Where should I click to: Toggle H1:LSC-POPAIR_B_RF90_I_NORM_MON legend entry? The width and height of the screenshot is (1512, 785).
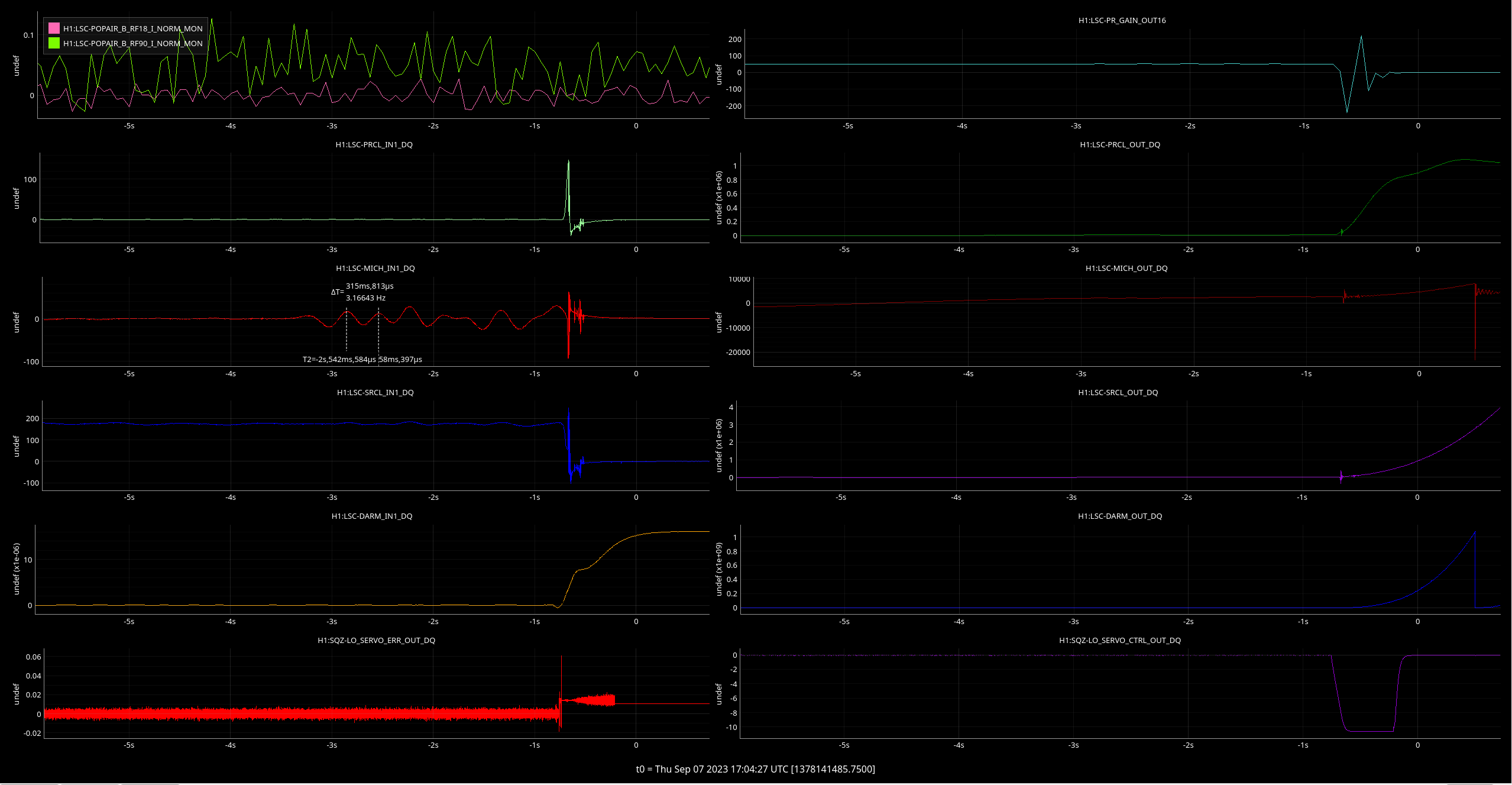click(x=132, y=43)
